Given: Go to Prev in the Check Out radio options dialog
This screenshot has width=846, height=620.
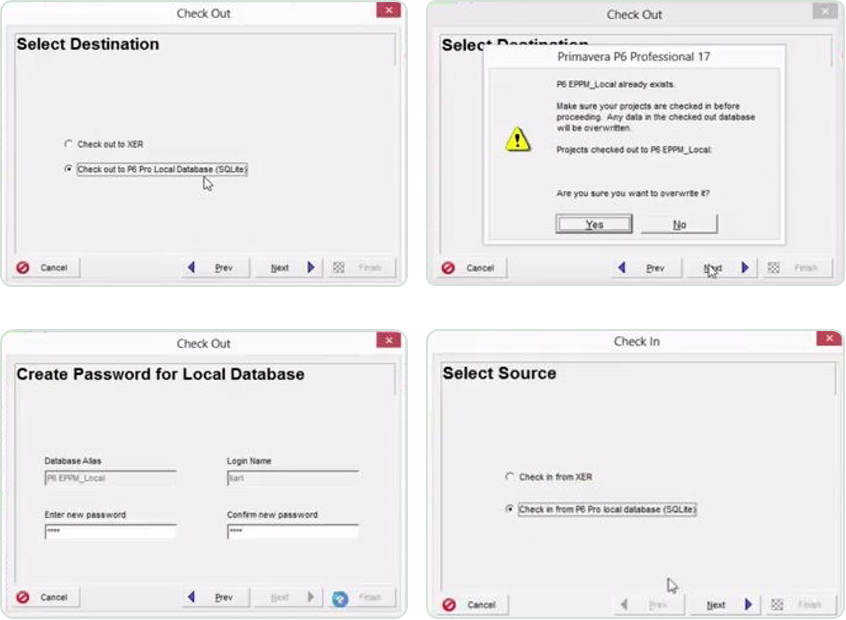Looking at the screenshot, I should [215, 268].
